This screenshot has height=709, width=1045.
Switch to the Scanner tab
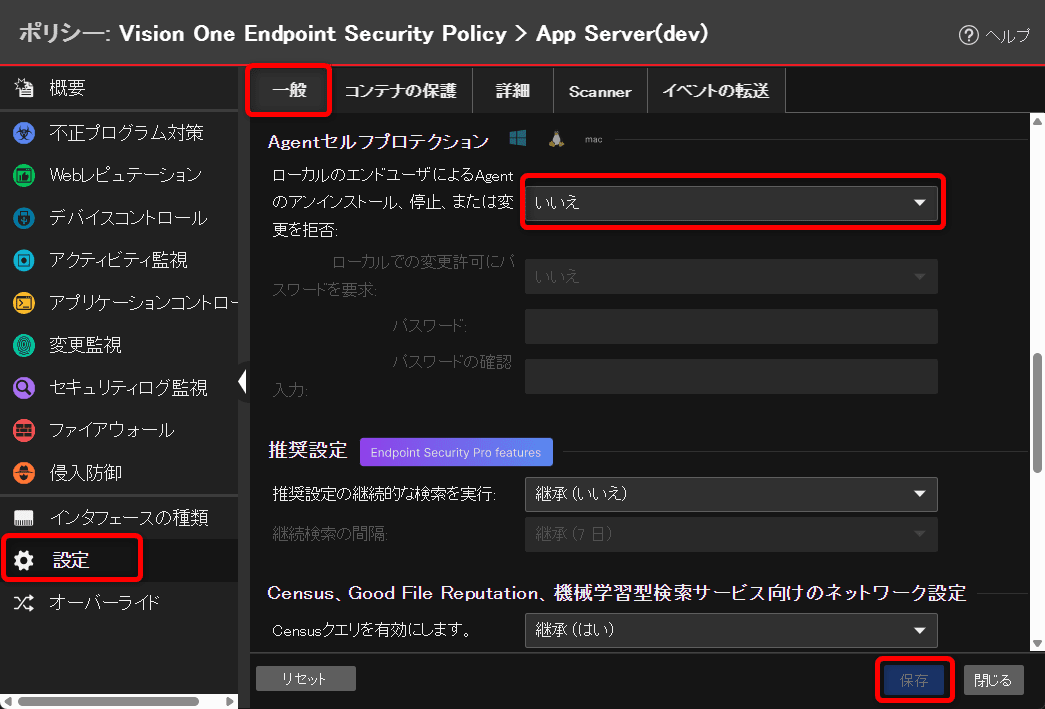(600, 91)
